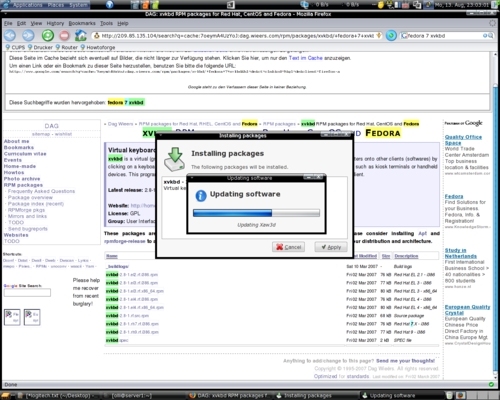500x400 pixels.
Task: Click the 'Text im Cache' link
Action: click(305, 58)
